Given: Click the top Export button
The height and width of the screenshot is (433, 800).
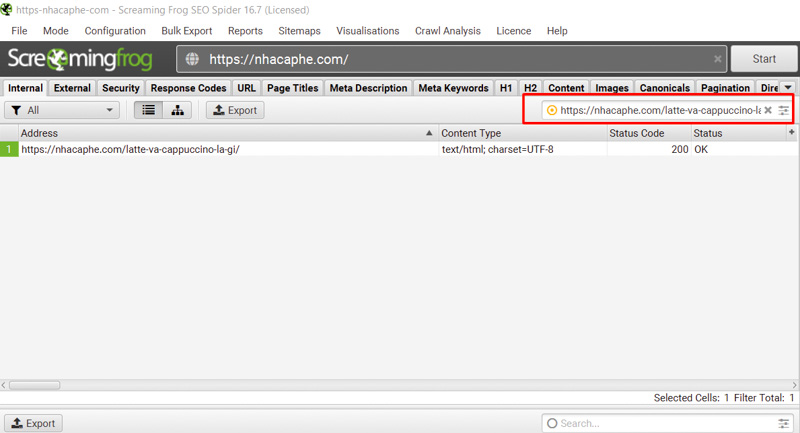Looking at the screenshot, I should 235,110.
